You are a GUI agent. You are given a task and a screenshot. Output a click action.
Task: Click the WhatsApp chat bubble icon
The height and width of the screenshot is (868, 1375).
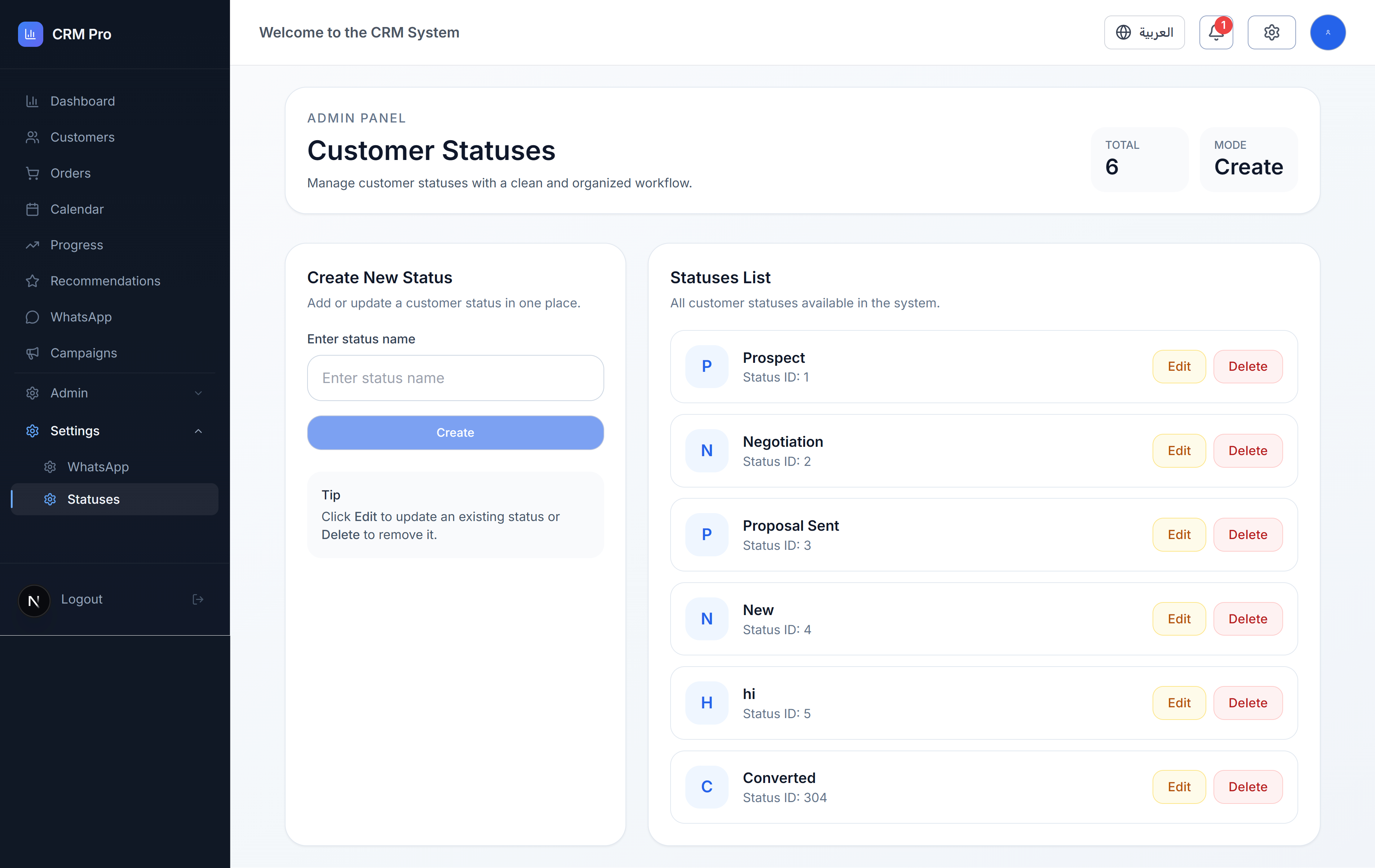pos(32,317)
